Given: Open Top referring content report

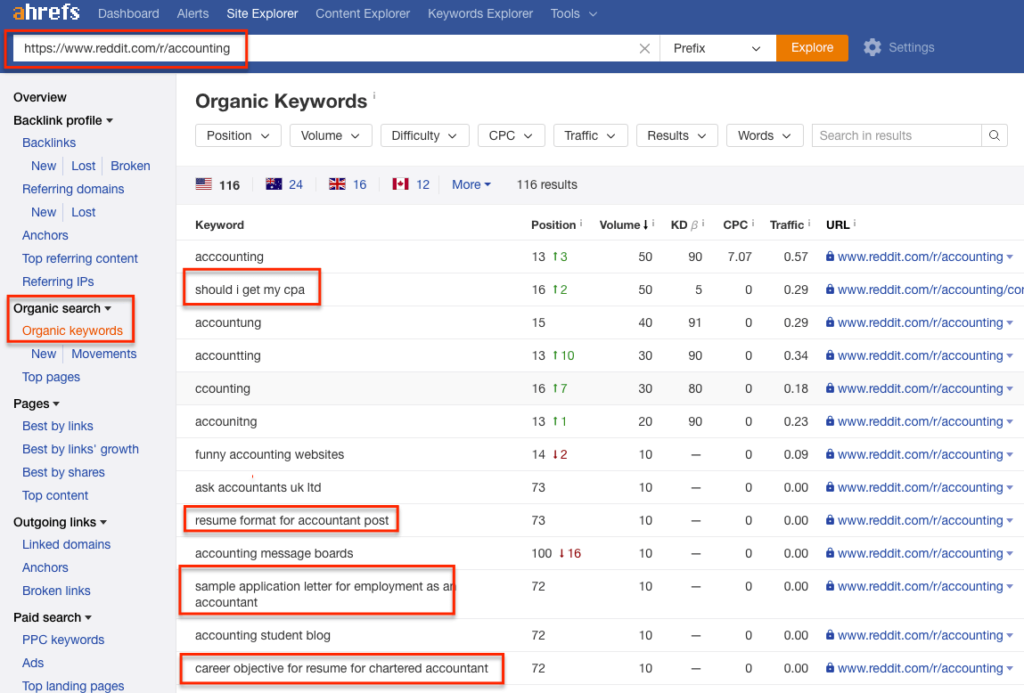Looking at the screenshot, I should coord(80,258).
